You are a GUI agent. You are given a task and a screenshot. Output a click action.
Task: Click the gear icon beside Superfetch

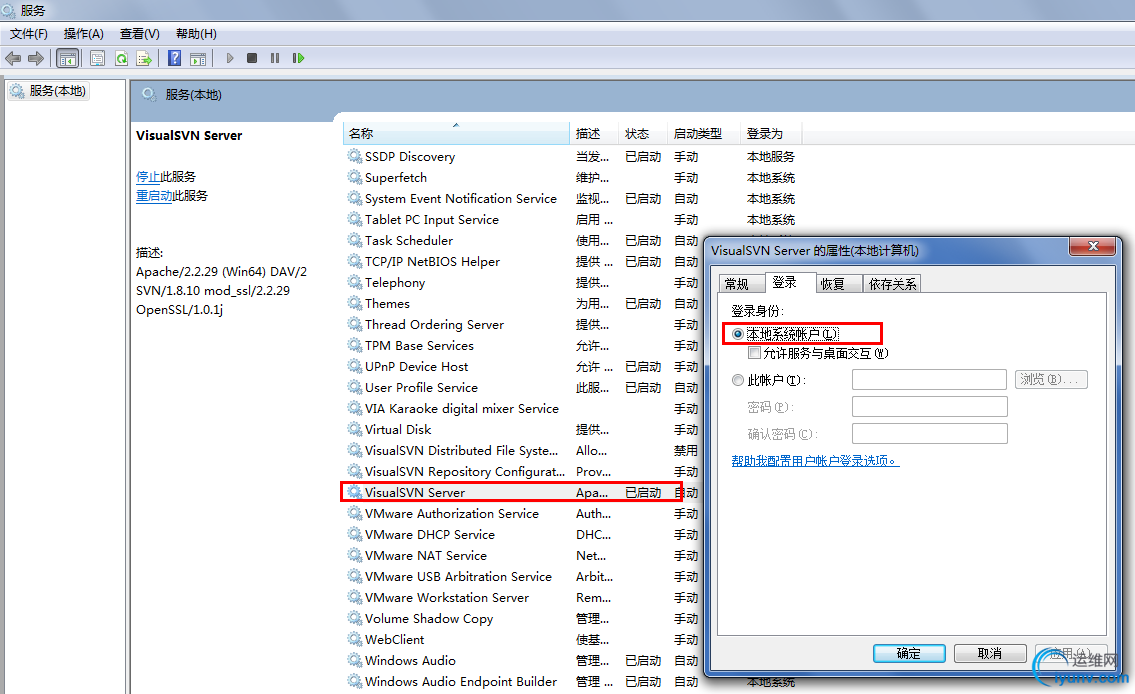tap(355, 177)
